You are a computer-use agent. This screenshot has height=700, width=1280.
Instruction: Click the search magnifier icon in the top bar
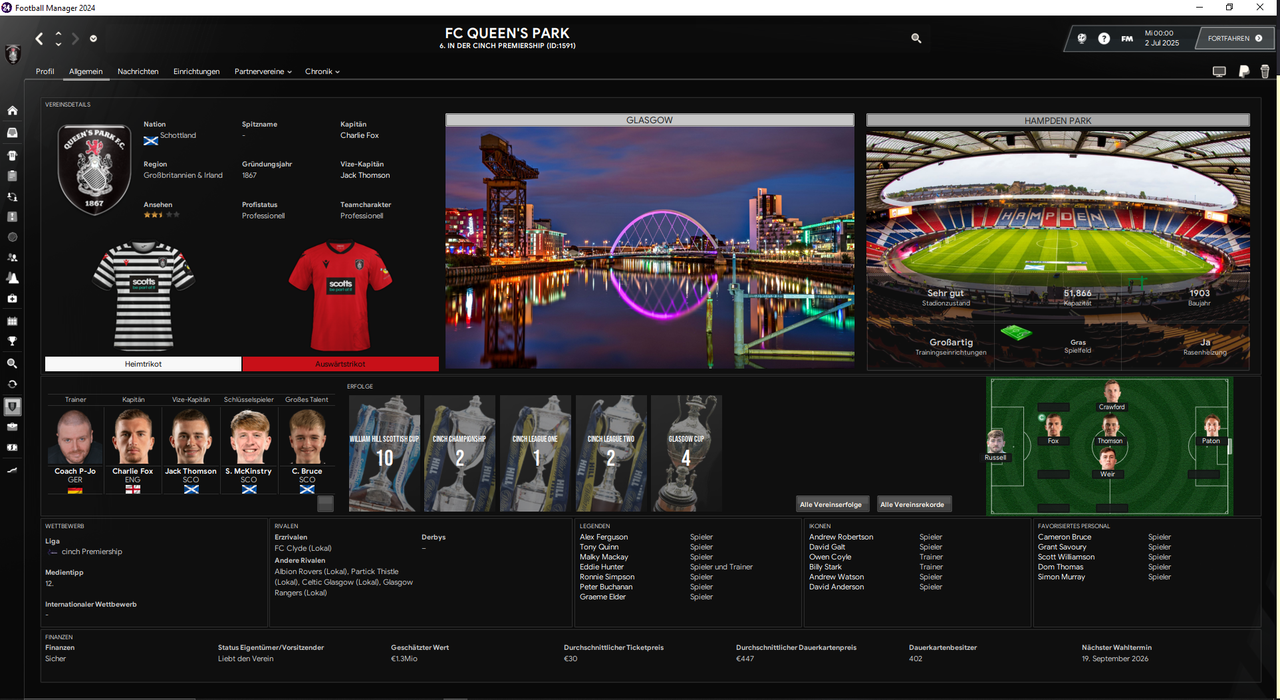916,38
